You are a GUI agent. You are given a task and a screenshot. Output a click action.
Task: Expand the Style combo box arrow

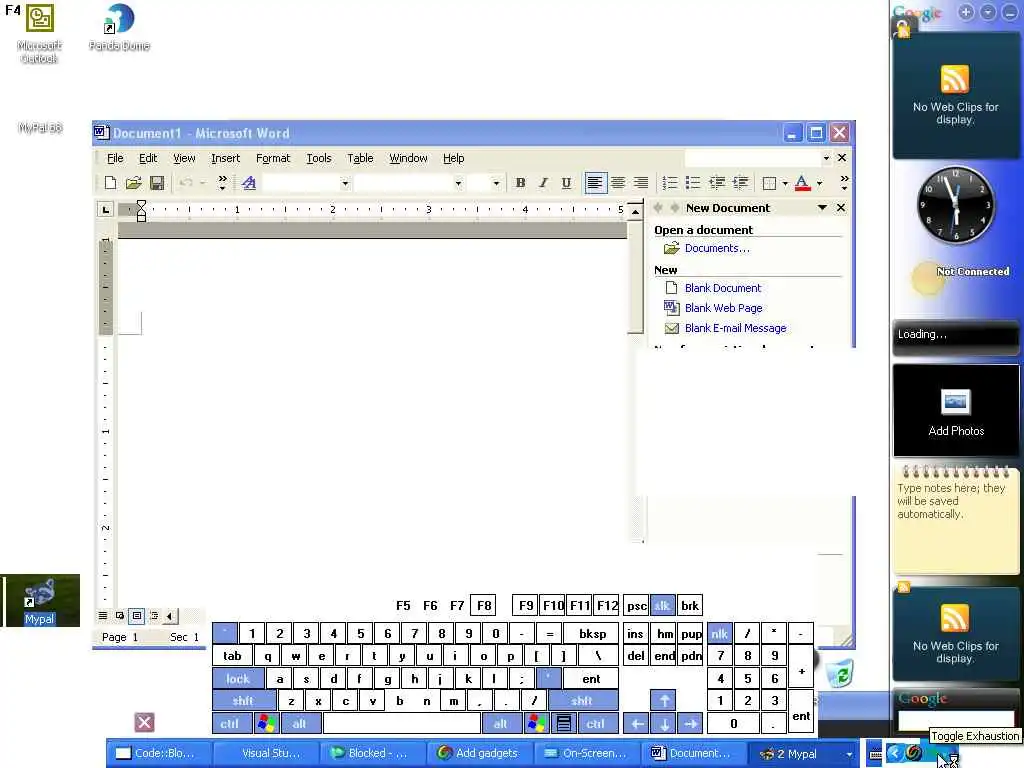(345, 184)
